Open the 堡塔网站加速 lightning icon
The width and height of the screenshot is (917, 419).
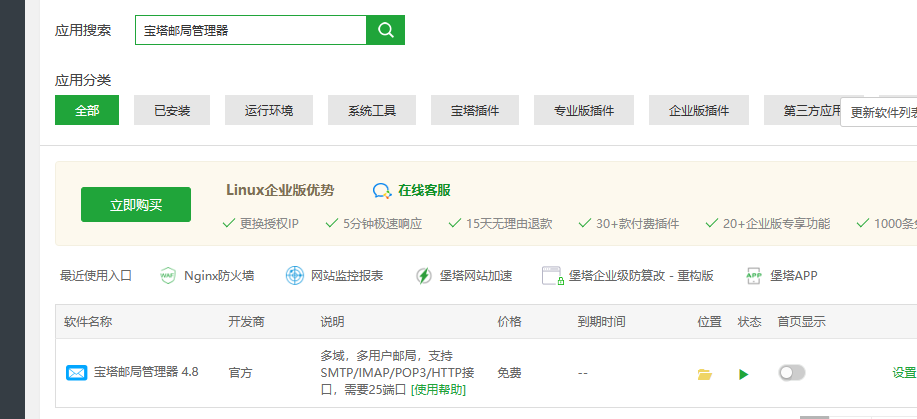click(424, 276)
